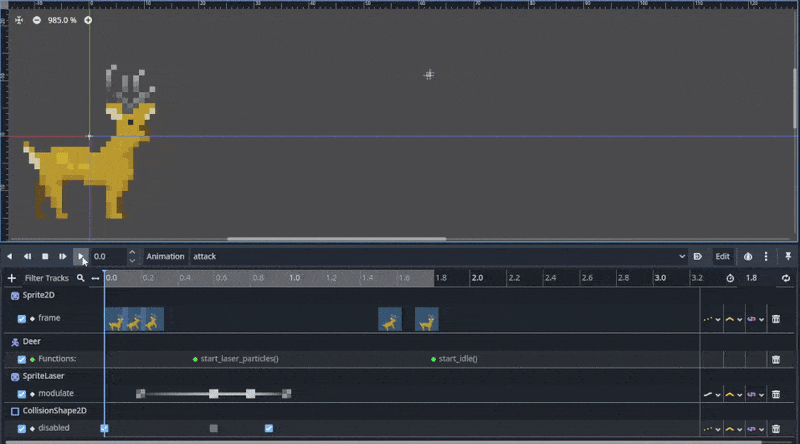Open loop wrap mode dropdown for modulate track
800x444 pixels.
[x=756, y=394]
